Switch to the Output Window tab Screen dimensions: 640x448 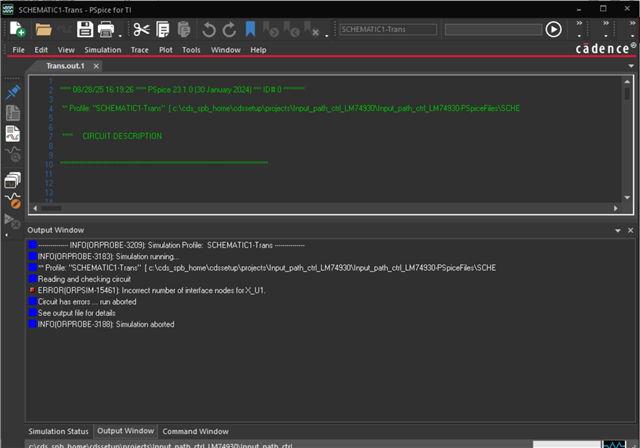(125, 431)
